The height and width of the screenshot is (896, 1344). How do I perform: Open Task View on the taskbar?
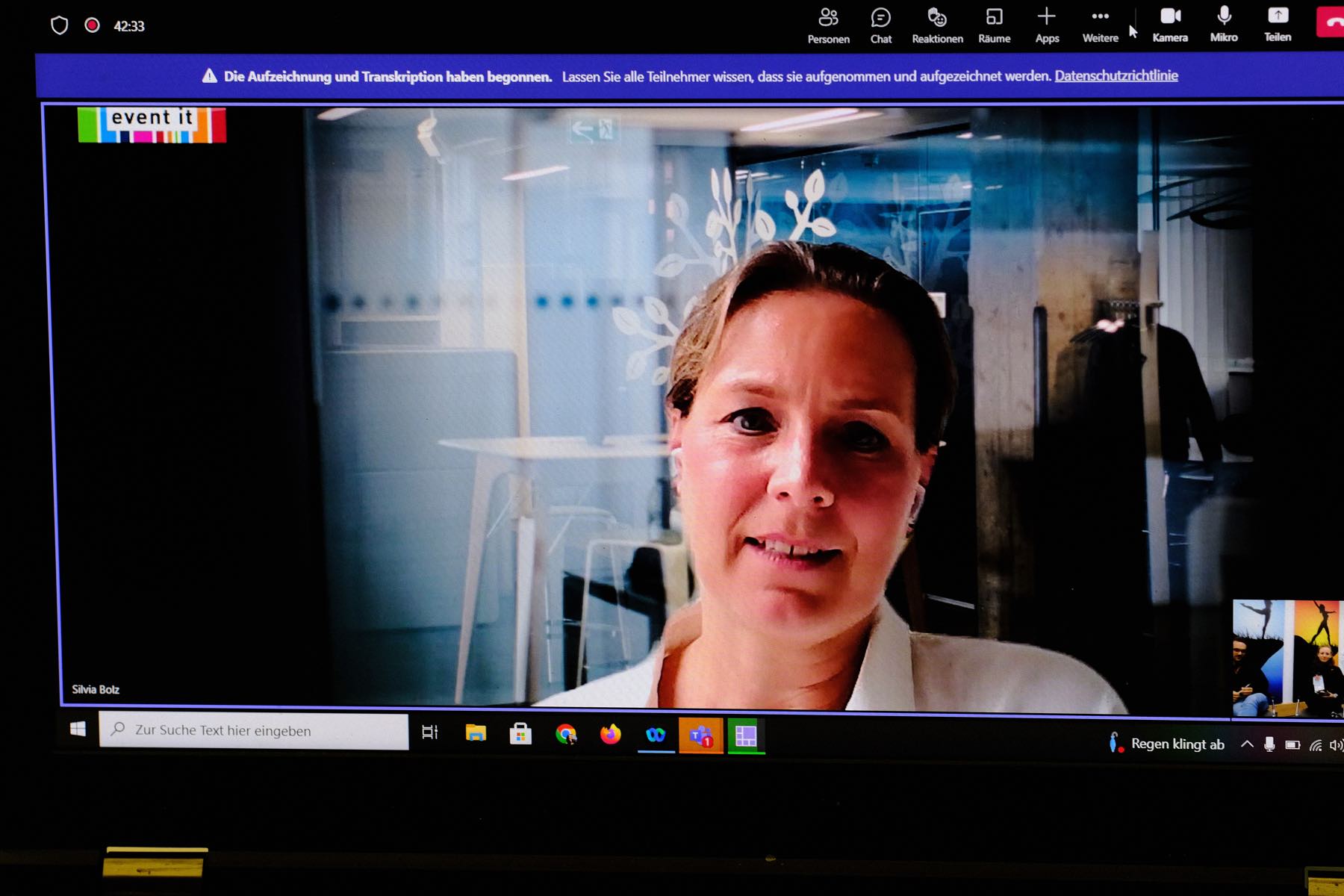click(430, 732)
